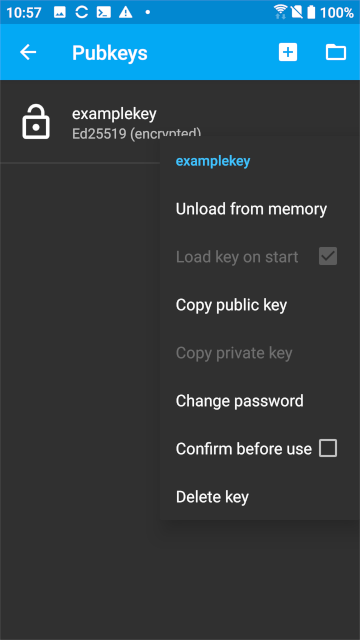
Task: Tap the back arrow in Pubkeys header
Action: (28, 52)
